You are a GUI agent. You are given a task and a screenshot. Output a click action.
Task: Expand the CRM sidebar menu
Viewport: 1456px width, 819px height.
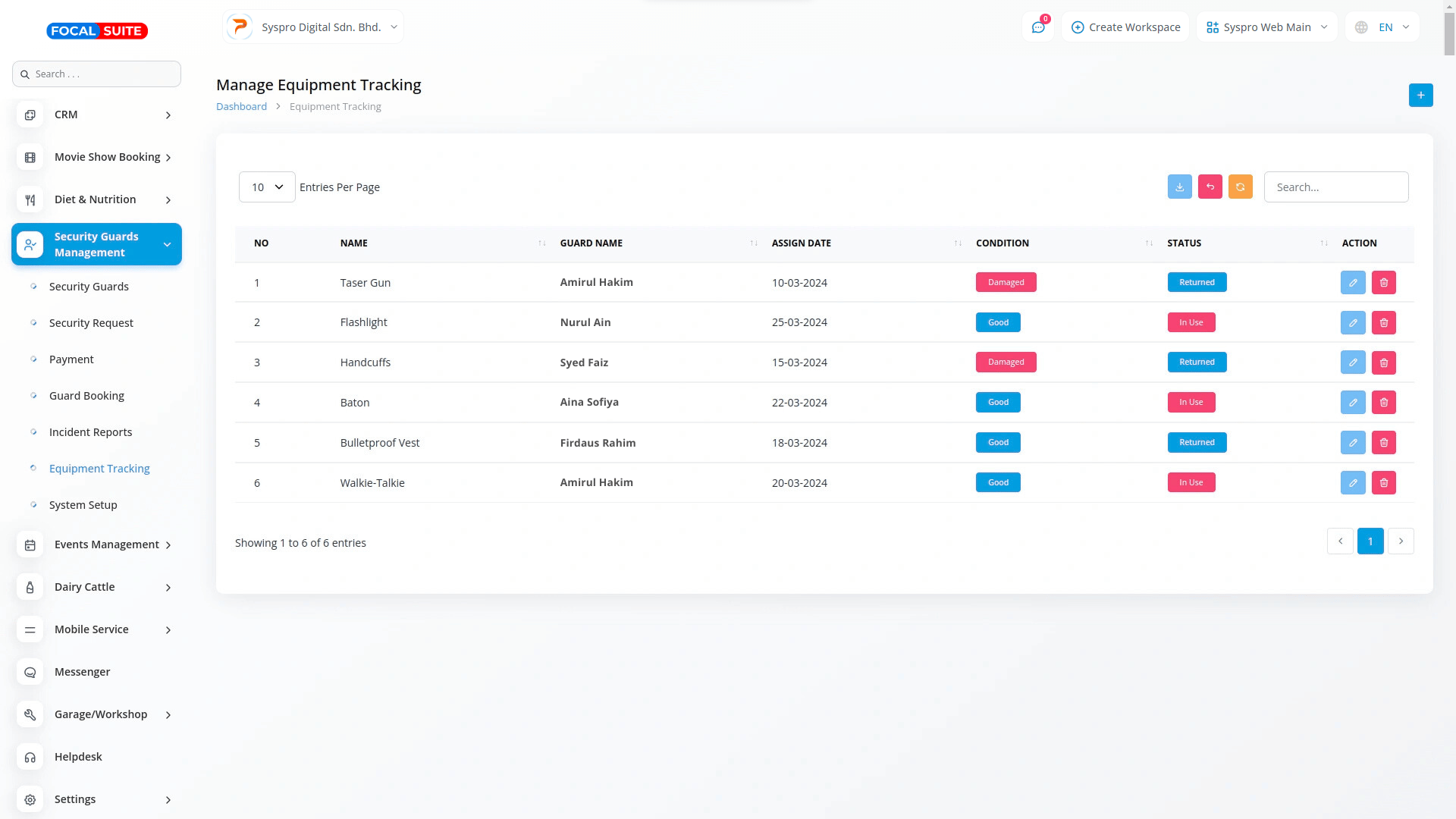point(96,115)
